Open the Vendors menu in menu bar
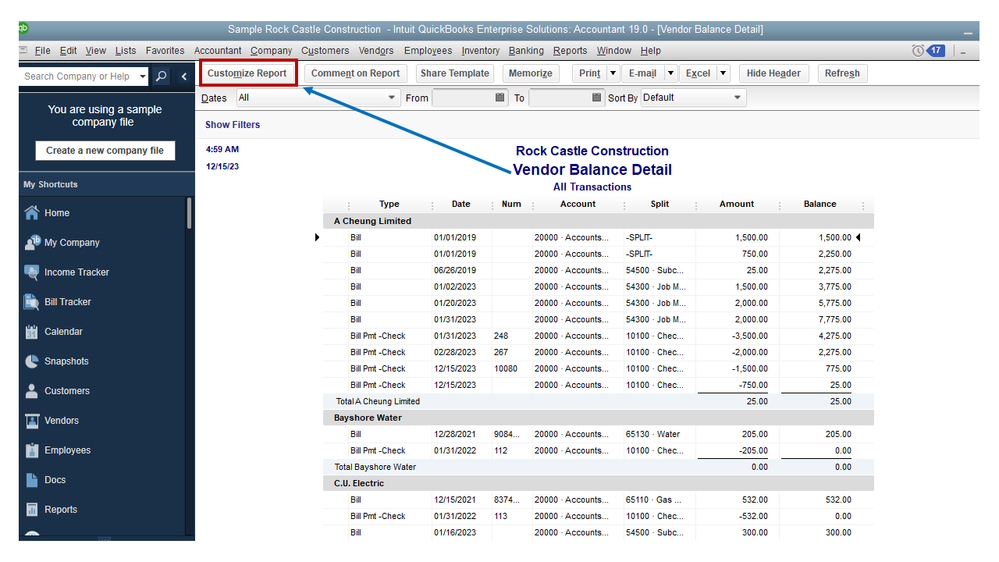This screenshot has width=999, height=562. (x=376, y=51)
